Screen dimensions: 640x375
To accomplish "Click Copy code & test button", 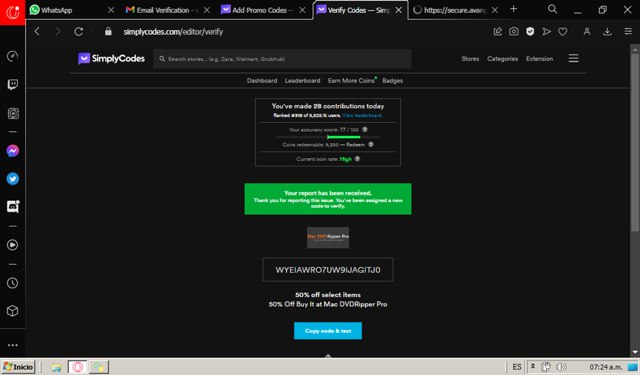I will coord(328,331).
